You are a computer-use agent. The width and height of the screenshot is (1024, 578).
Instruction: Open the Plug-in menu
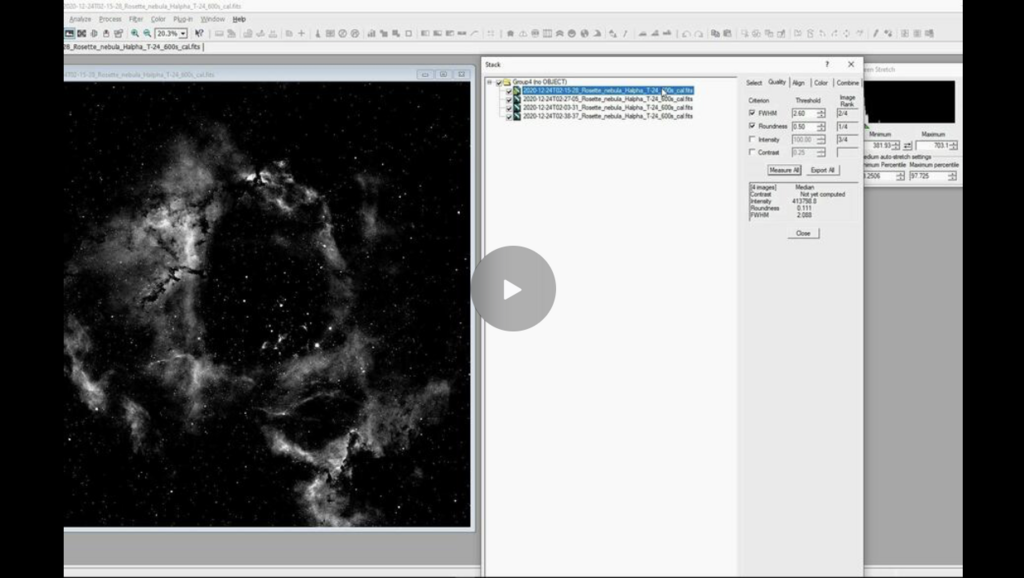(183, 20)
